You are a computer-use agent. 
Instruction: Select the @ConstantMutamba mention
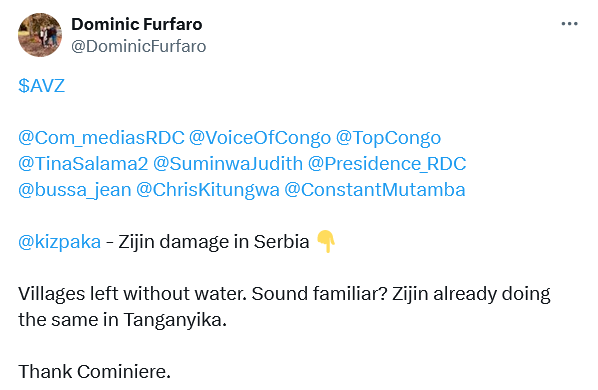pyautogui.click(x=375, y=189)
